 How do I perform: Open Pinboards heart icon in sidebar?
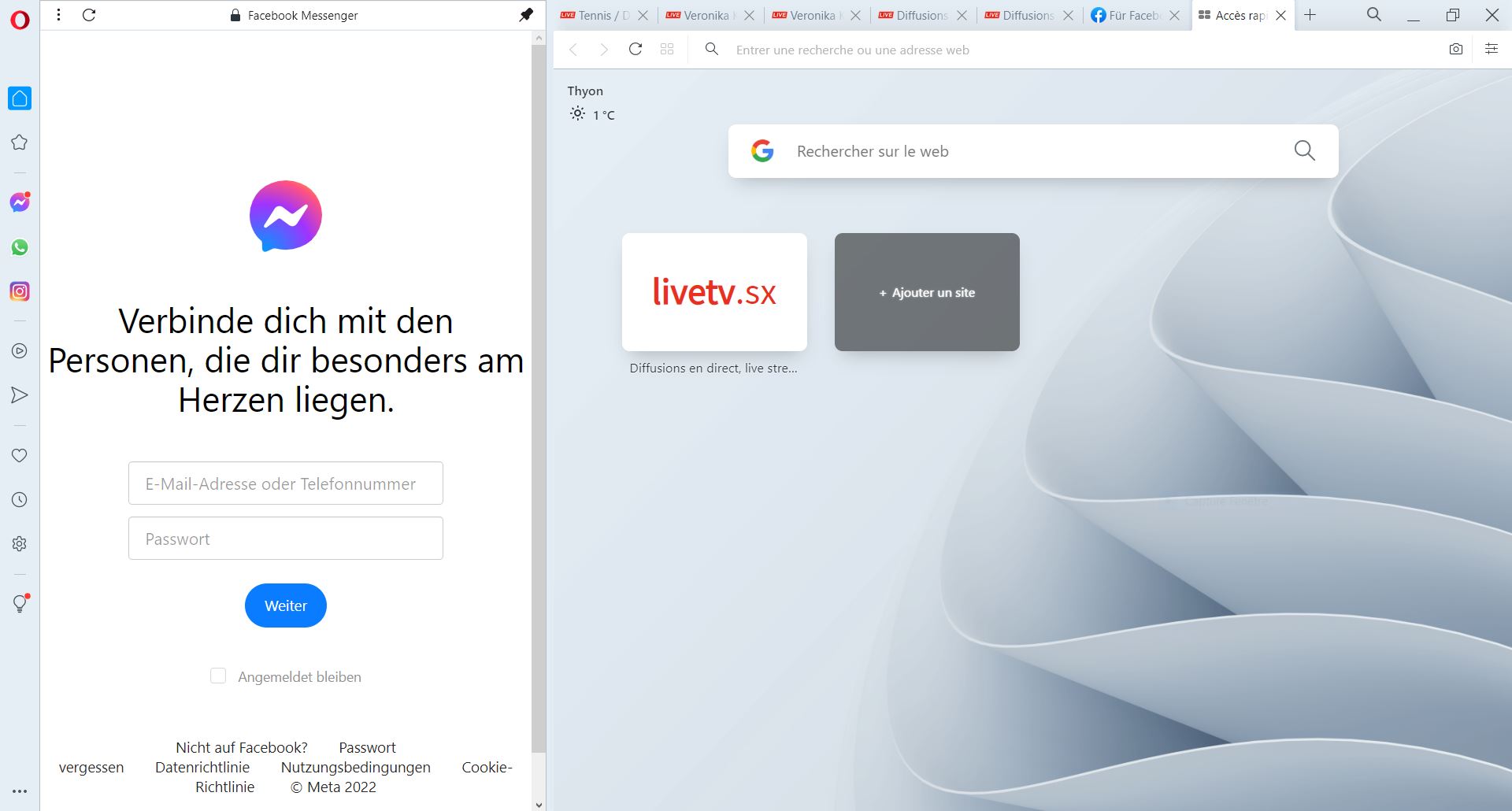(x=20, y=455)
